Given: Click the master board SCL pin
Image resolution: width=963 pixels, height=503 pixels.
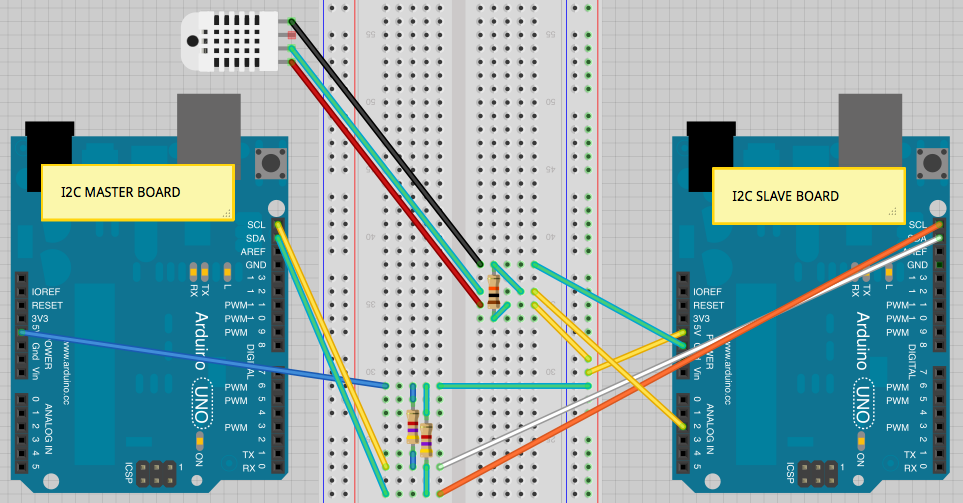Looking at the screenshot, I should 278,225.
